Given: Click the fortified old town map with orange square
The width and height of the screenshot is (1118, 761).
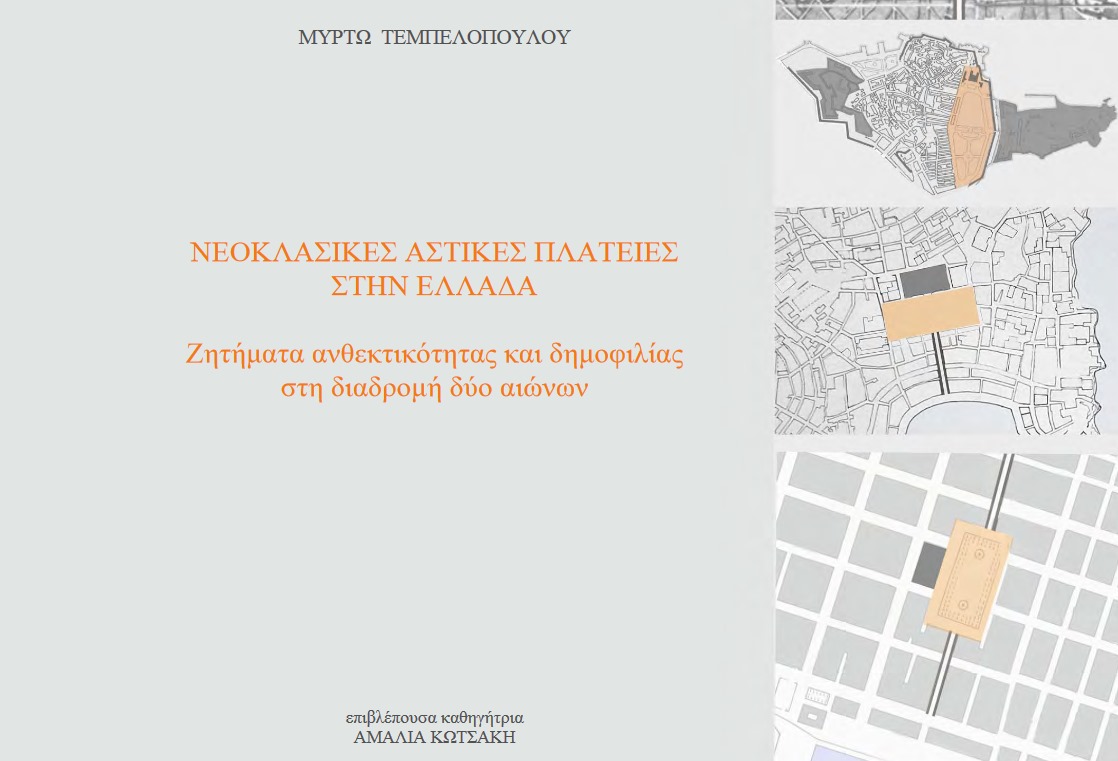Looking at the screenshot, I should click(945, 113).
